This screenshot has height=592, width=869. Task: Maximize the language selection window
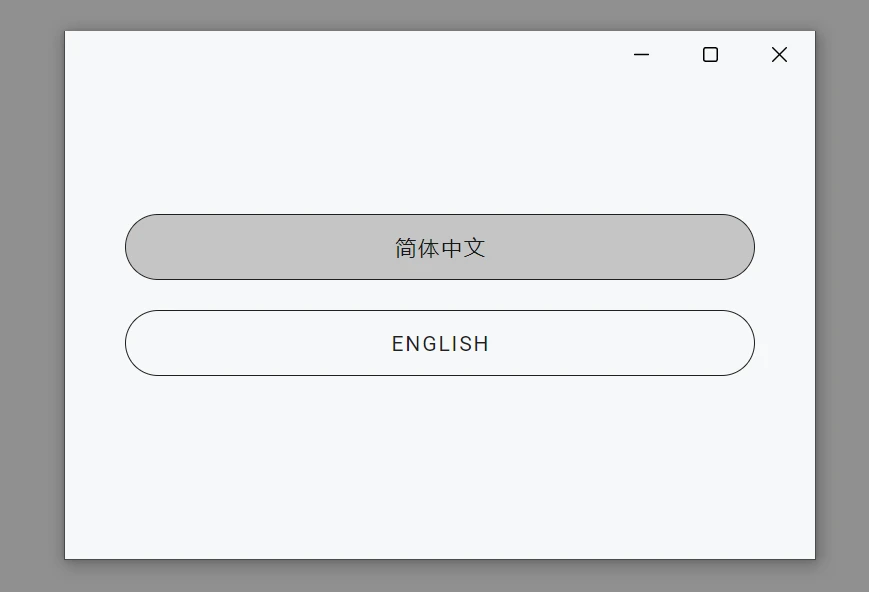pos(710,54)
